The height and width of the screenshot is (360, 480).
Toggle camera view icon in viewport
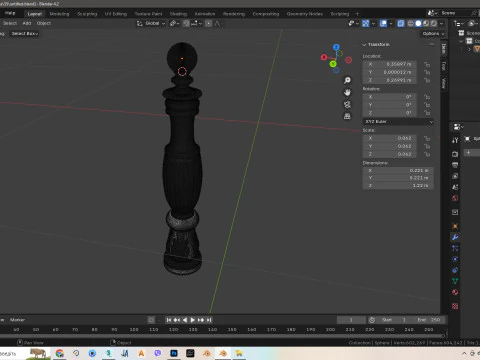point(347,104)
